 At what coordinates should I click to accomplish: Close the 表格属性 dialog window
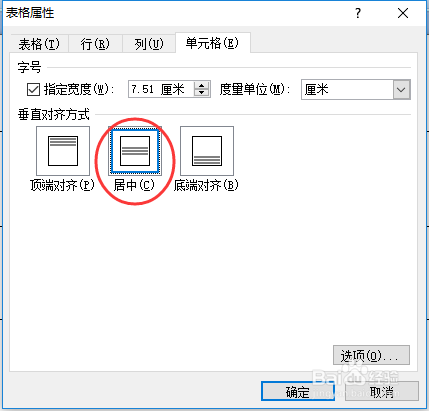click(403, 13)
